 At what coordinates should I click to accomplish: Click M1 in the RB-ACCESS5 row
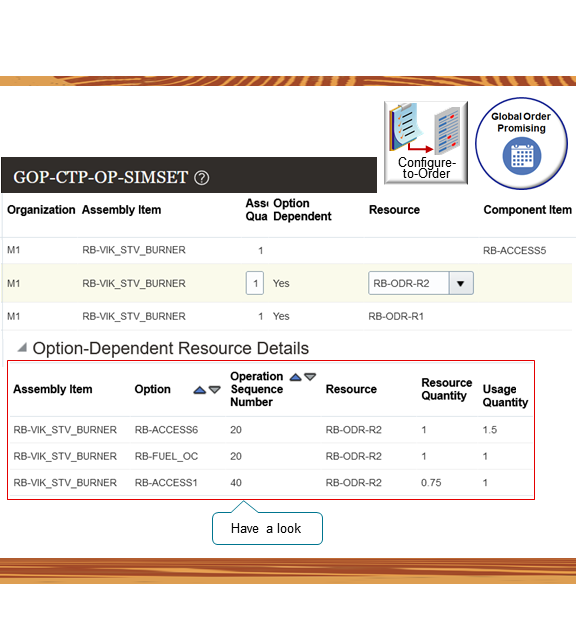point(14,250)
